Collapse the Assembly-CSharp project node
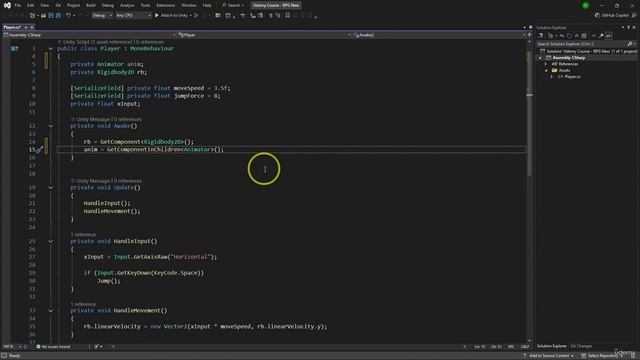 (541, 58)
